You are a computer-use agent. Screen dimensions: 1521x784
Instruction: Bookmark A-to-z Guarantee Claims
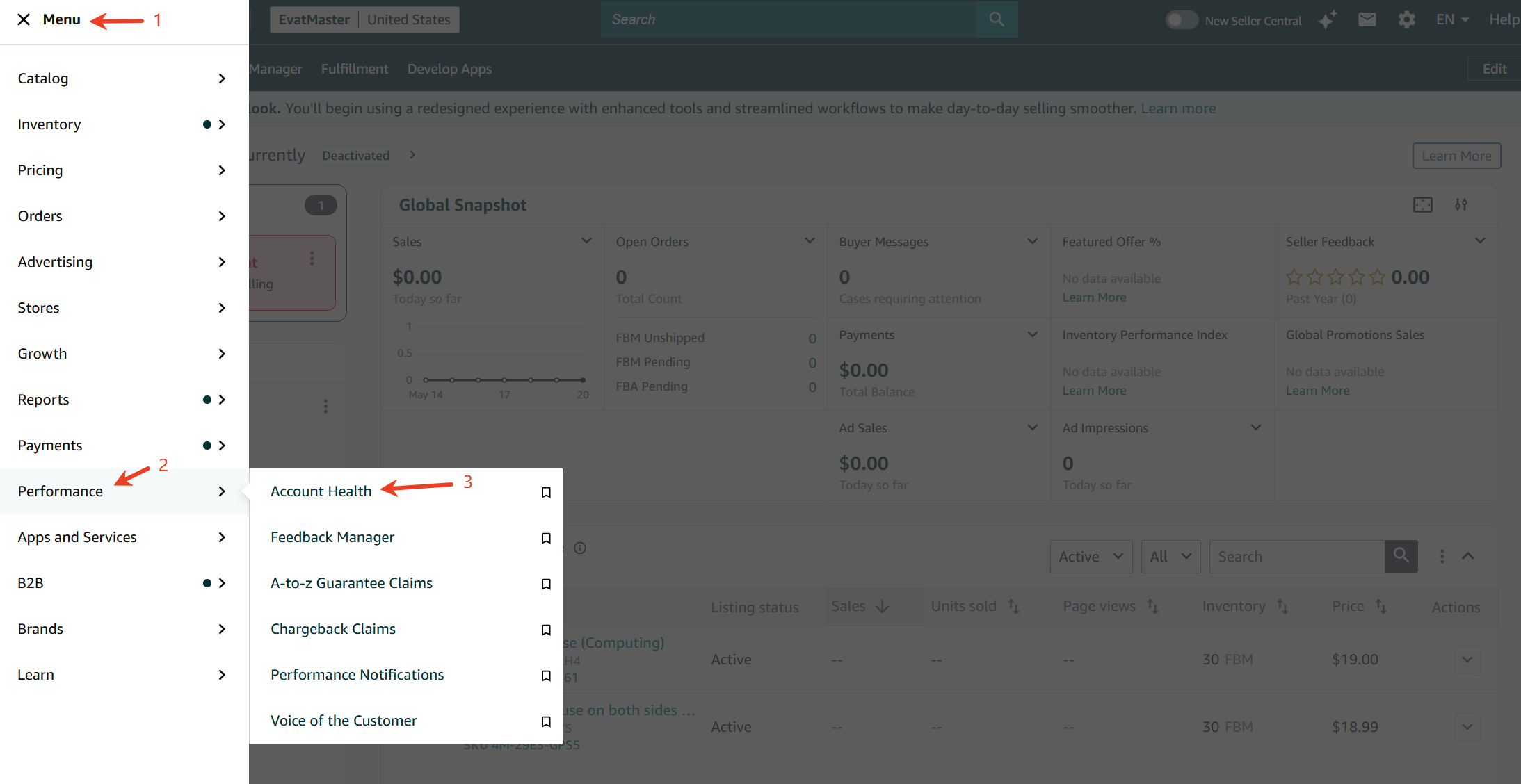coord(546,584)
